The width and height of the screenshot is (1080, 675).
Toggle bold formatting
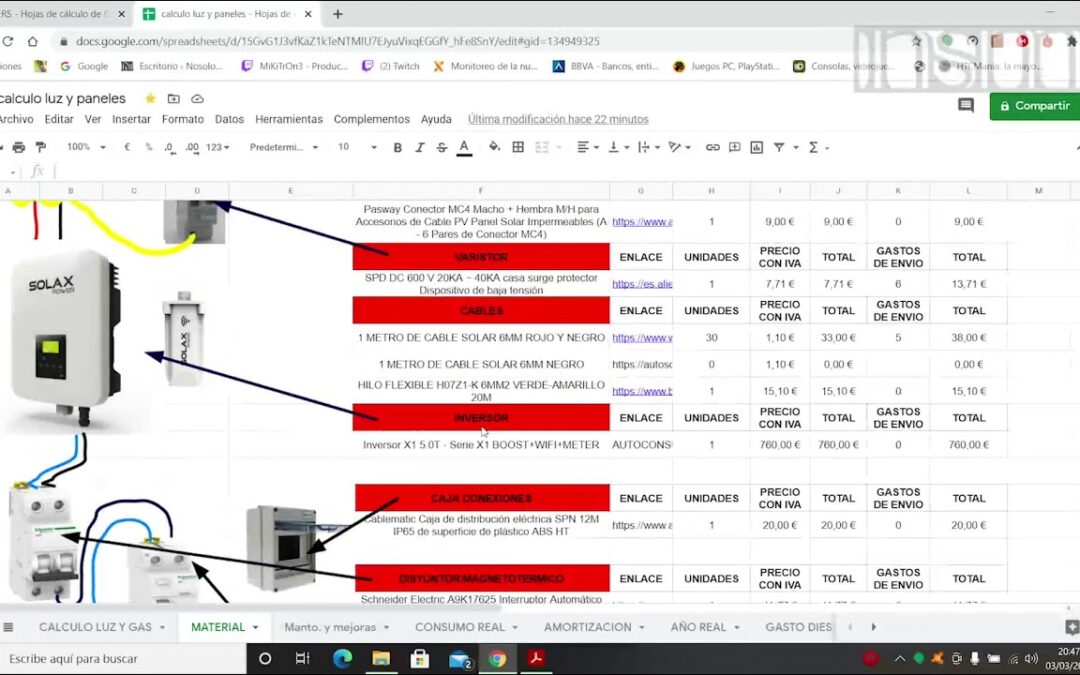[397, 147]
